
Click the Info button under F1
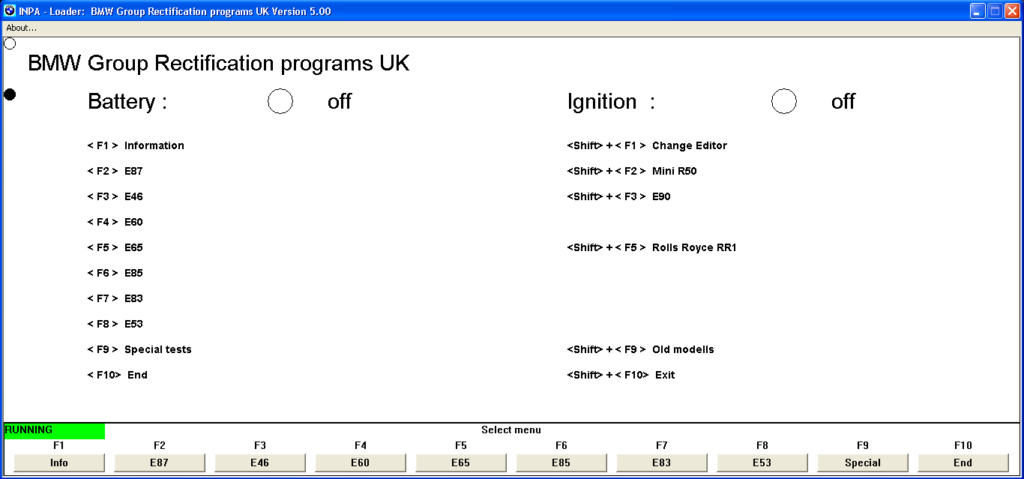(59, 463)
